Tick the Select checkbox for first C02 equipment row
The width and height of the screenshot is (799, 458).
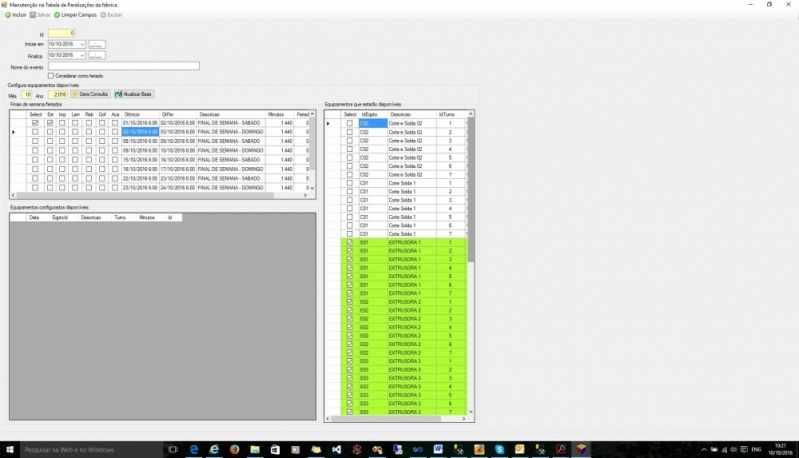(349, 123)
